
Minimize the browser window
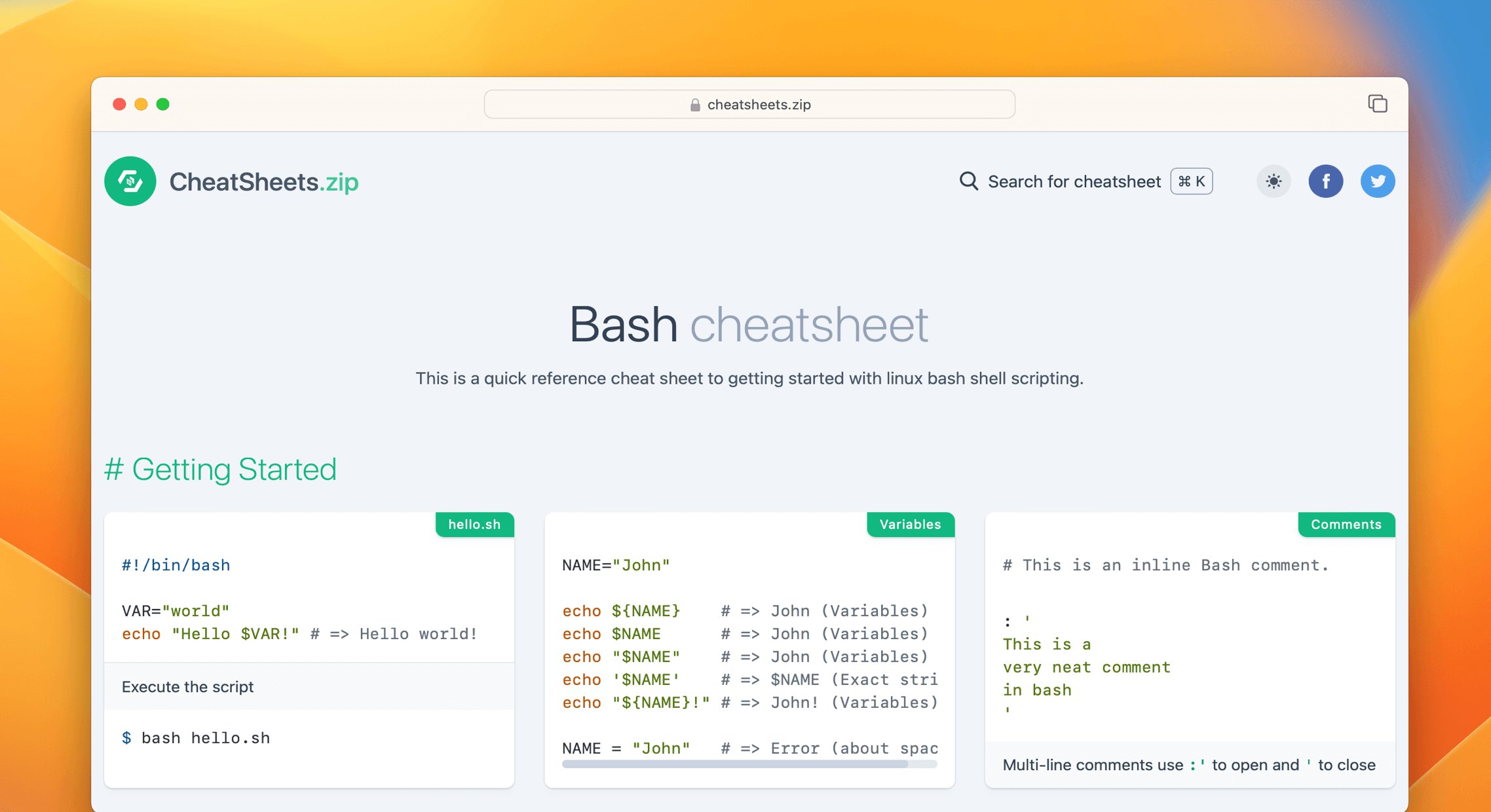[141, 104]
